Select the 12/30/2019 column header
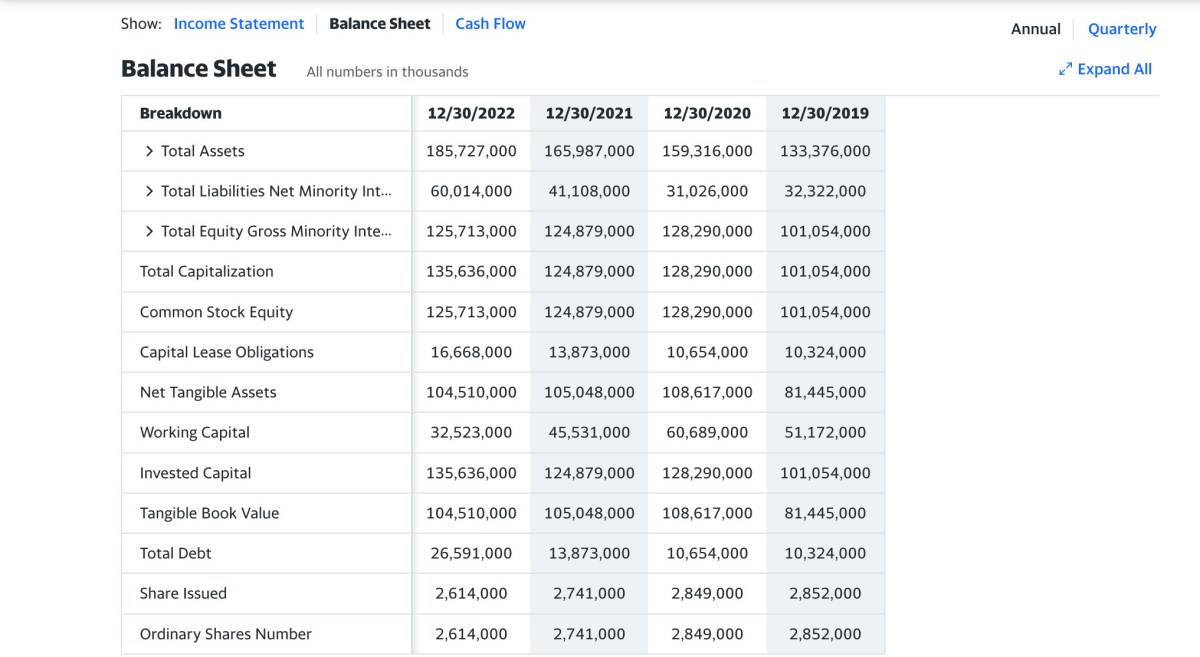This screenshot has height=657, width=1200. click(x=825, y=113)
